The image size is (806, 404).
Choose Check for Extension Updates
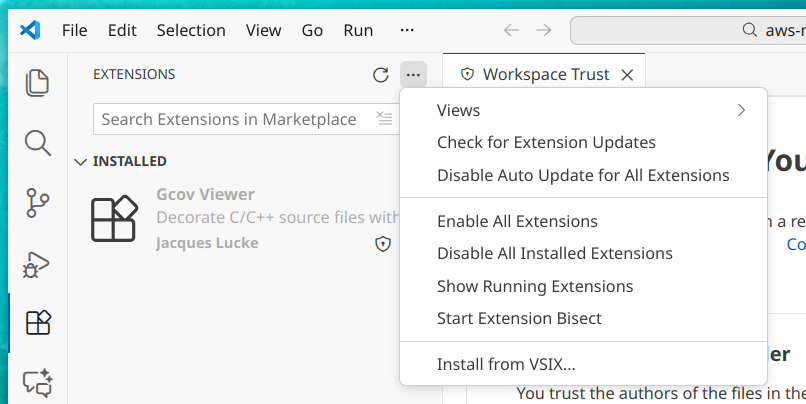click(x=546, y=143)
